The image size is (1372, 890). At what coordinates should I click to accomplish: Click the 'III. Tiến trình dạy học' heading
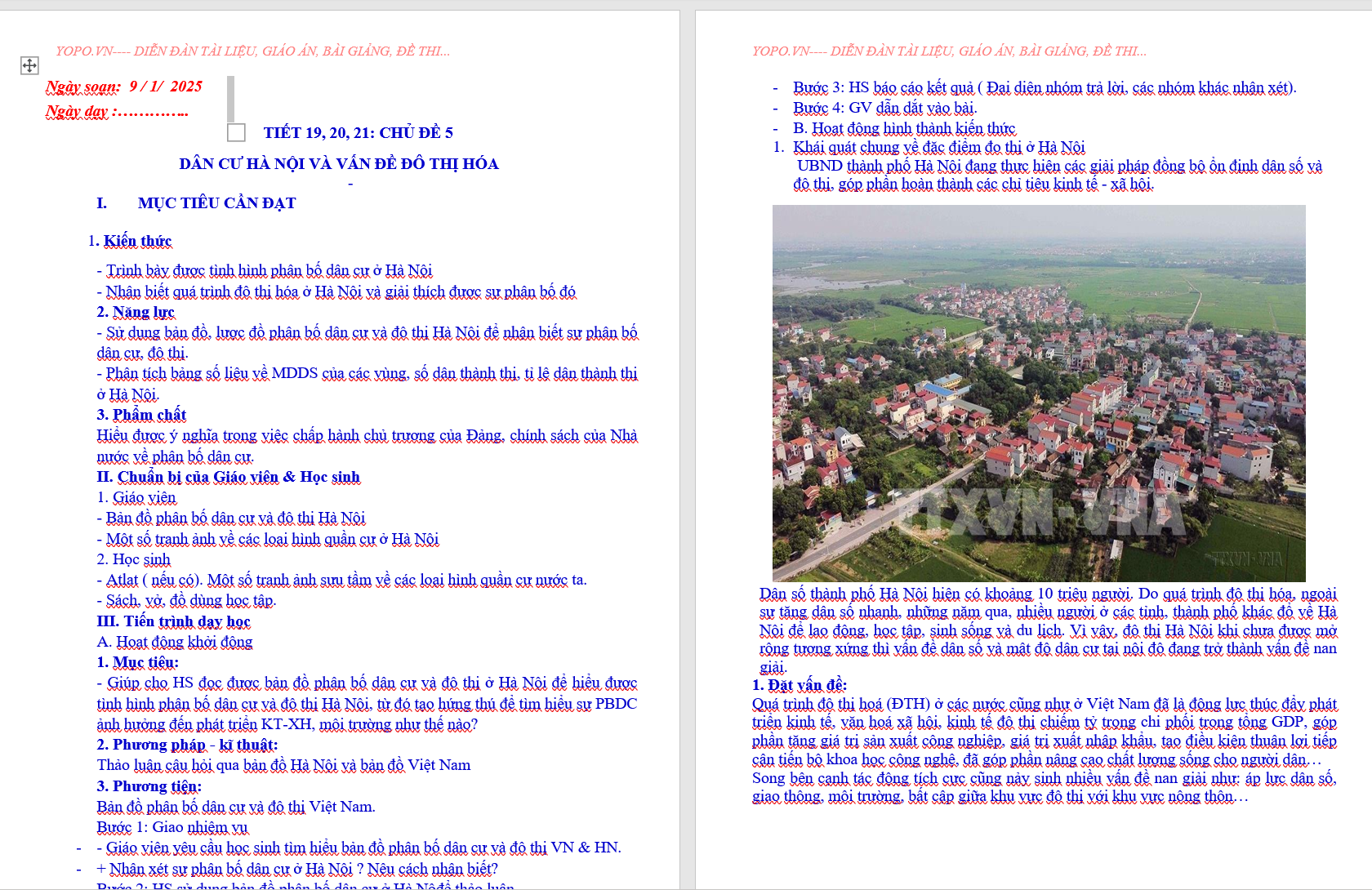(x=173, y=621)
